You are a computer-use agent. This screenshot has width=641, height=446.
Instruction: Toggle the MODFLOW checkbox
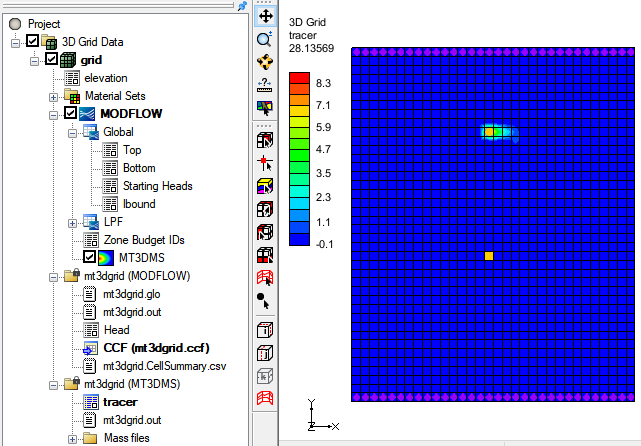tap(70, 112)
